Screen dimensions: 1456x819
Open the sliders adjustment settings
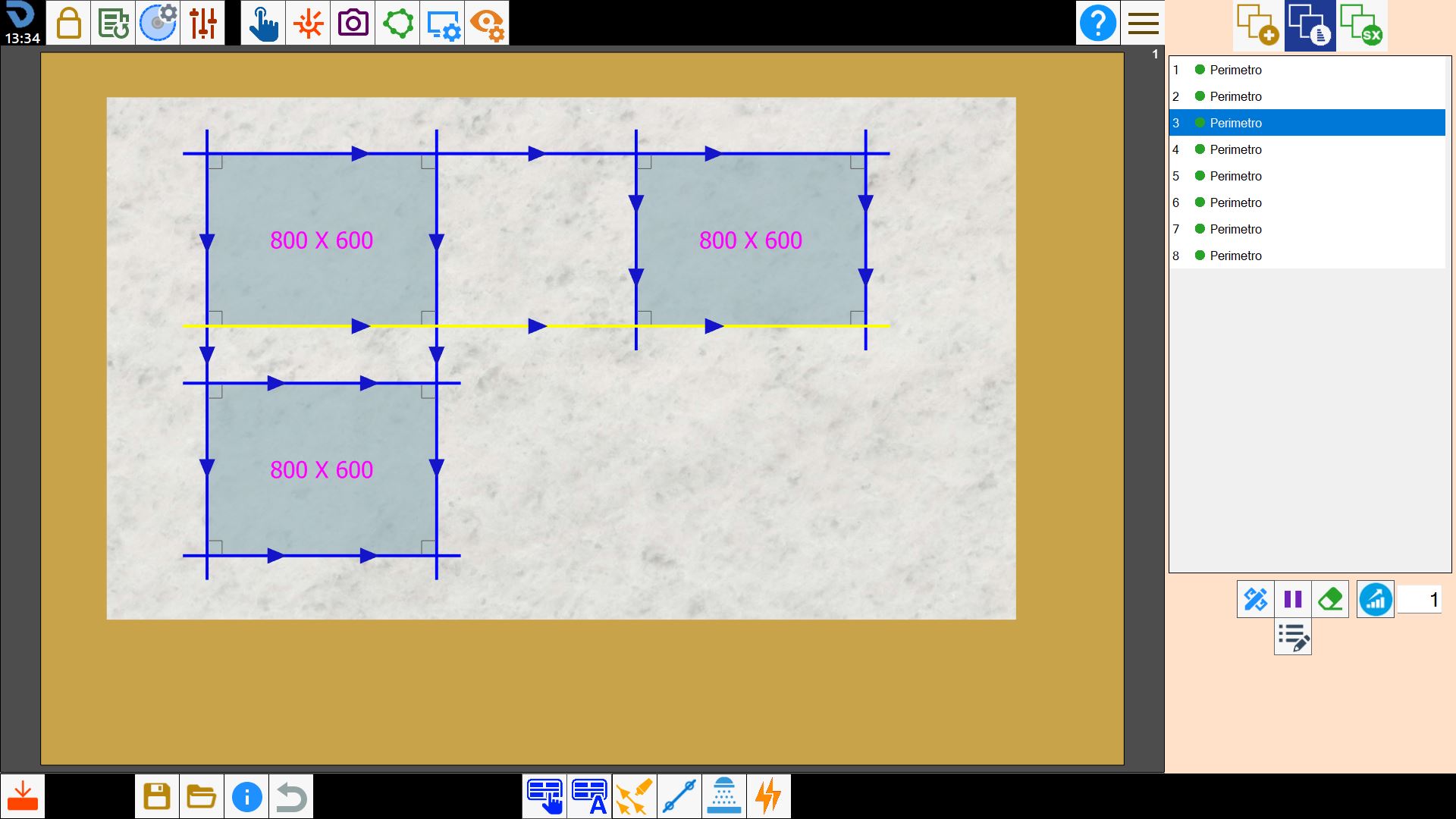(202, 23)
